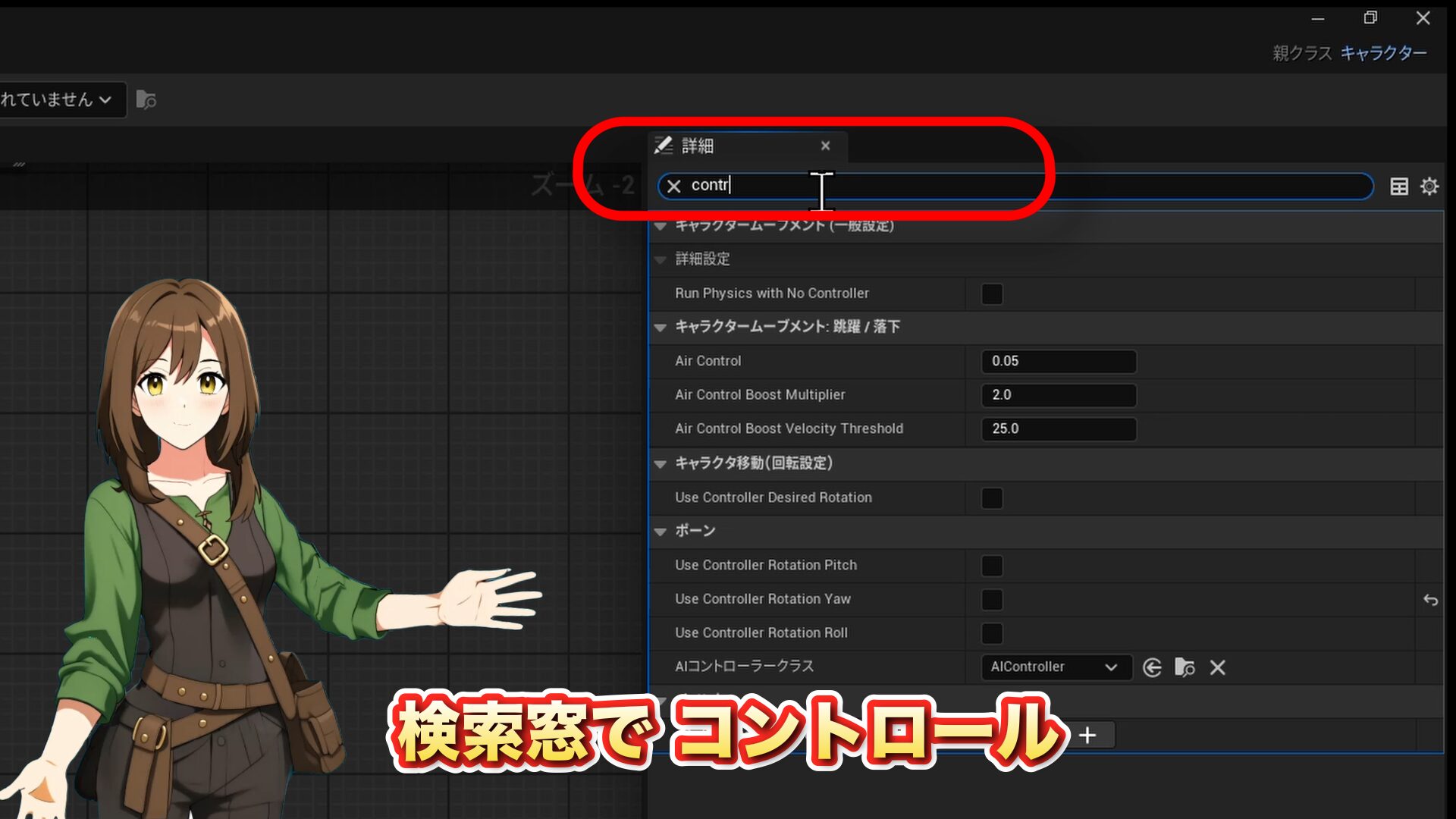
Task: Close the 詳細 tab with its X
Action: [825, 146]
